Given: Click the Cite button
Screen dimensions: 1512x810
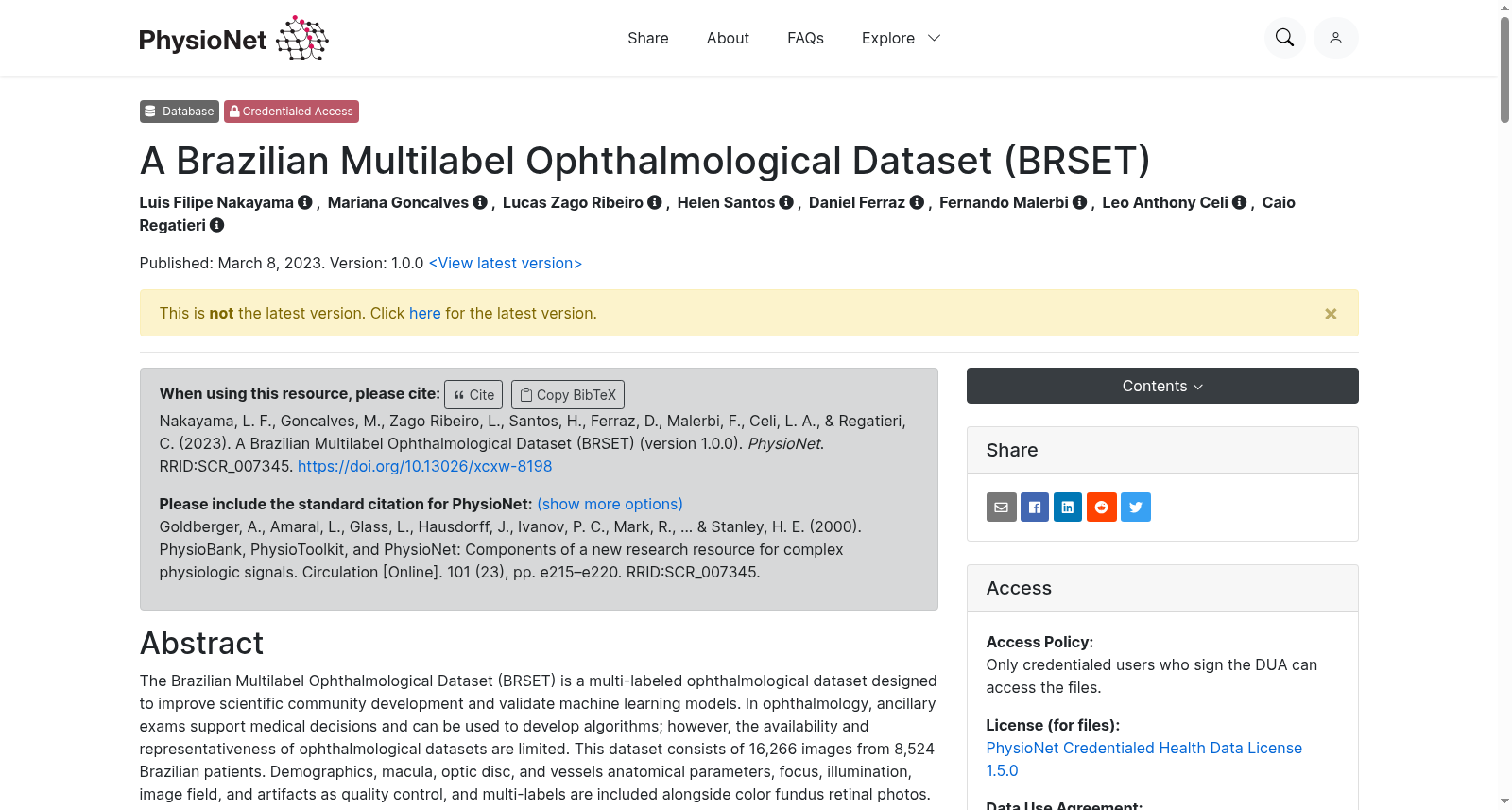Looking at the screenshot, I should 473,394.
